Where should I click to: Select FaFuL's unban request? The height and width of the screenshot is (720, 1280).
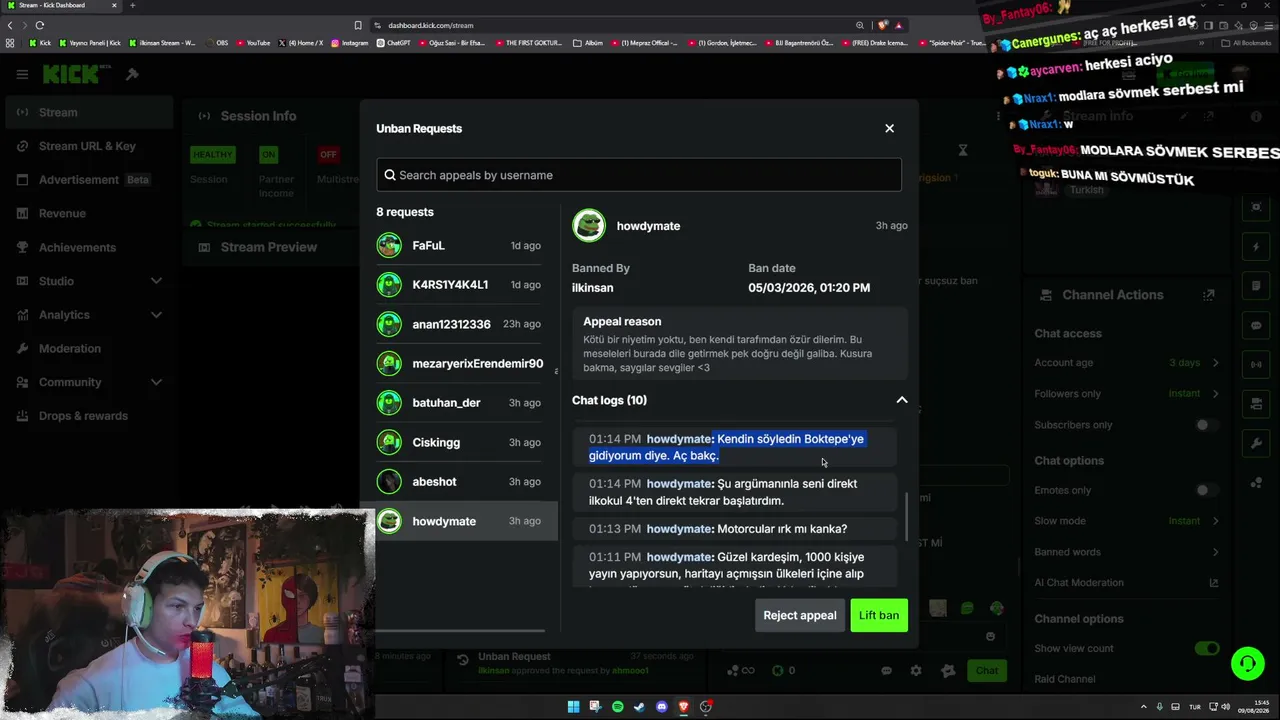(460, 245)
